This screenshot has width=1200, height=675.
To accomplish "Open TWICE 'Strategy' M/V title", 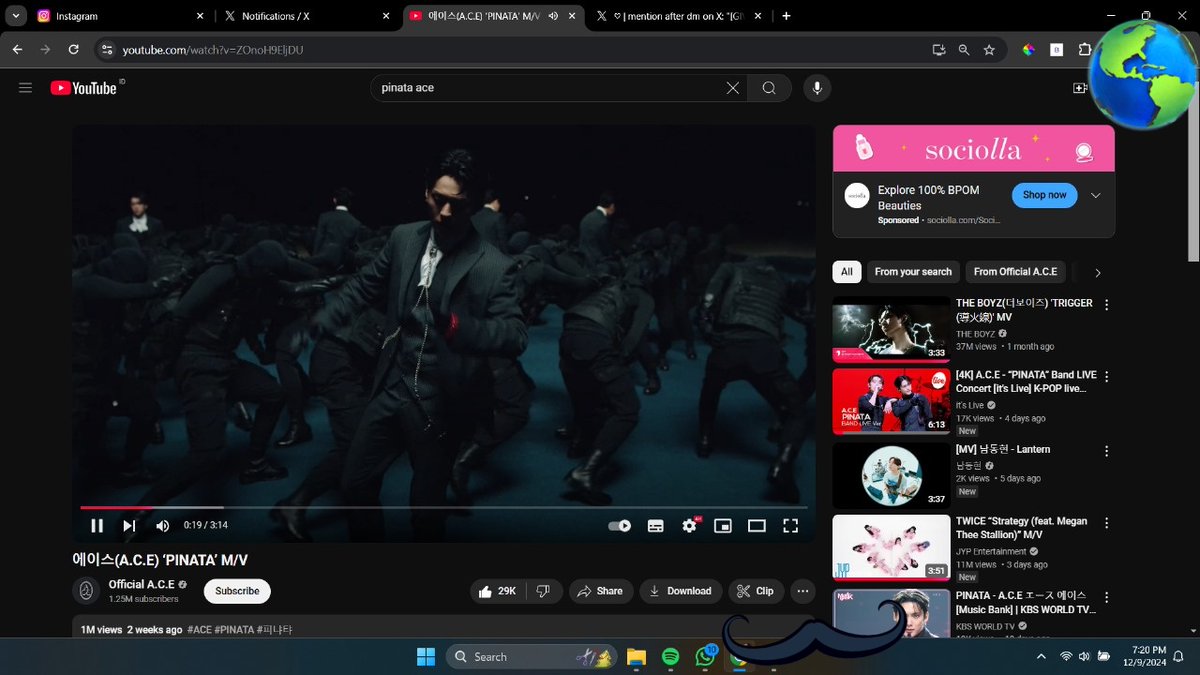I will pos(1022,528).
